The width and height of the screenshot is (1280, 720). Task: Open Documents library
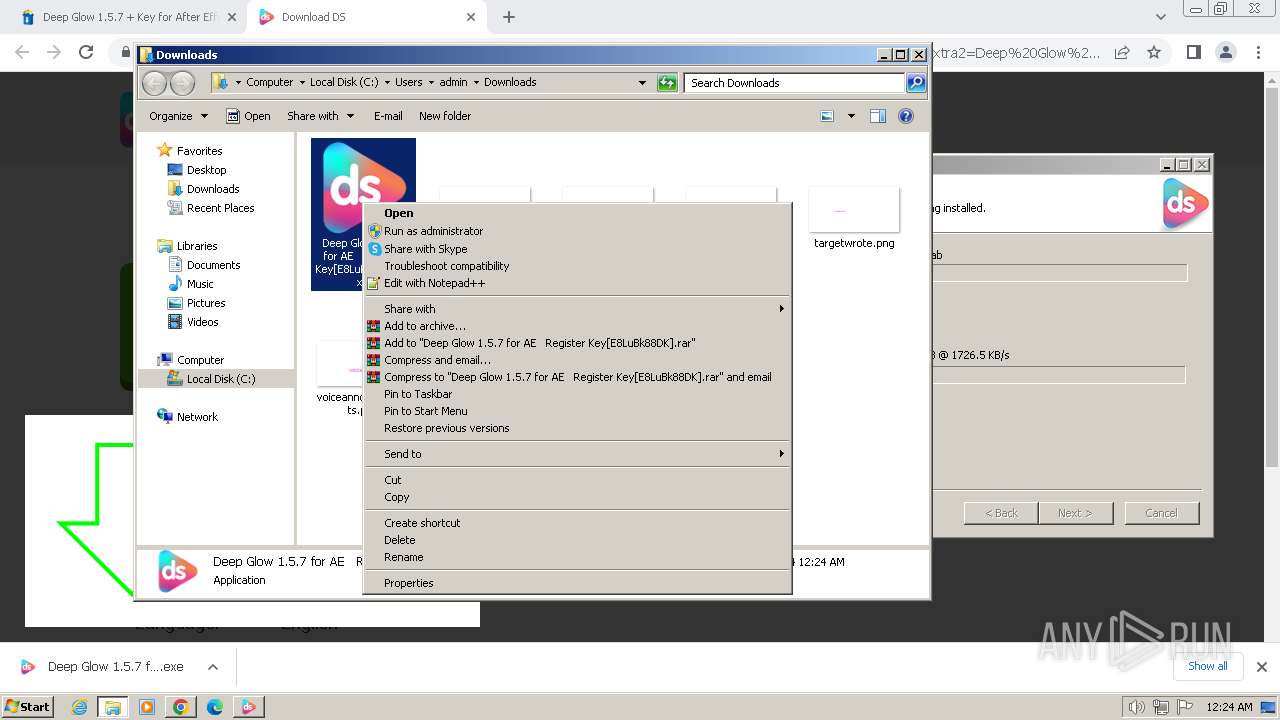pos(213,265)
